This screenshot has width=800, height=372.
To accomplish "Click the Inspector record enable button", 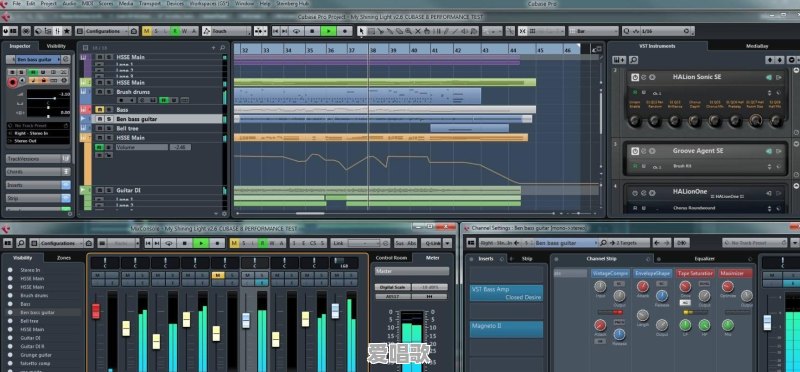I will pos(13,82).
